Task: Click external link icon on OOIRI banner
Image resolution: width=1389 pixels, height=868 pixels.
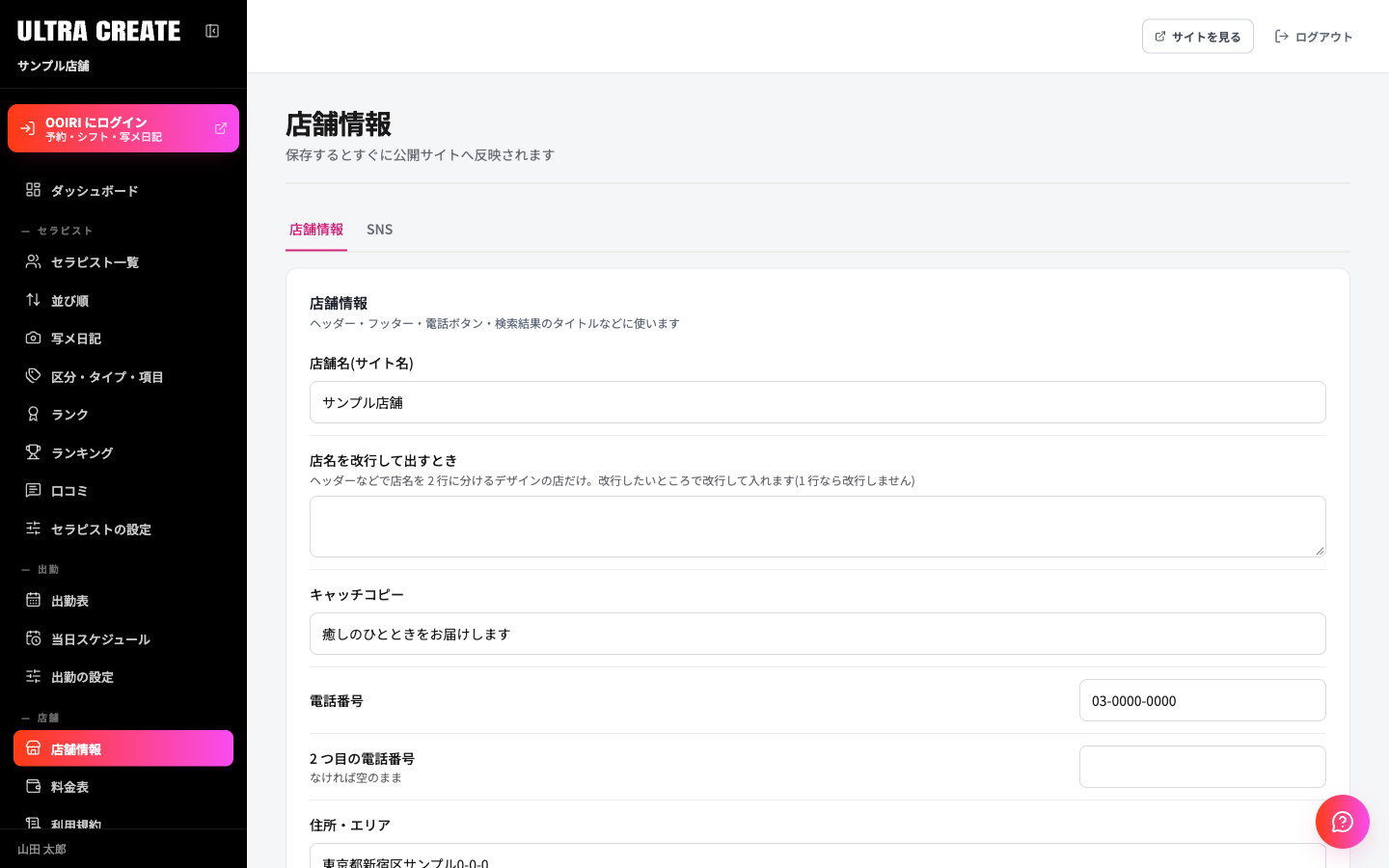Action: tap(221, 128)
